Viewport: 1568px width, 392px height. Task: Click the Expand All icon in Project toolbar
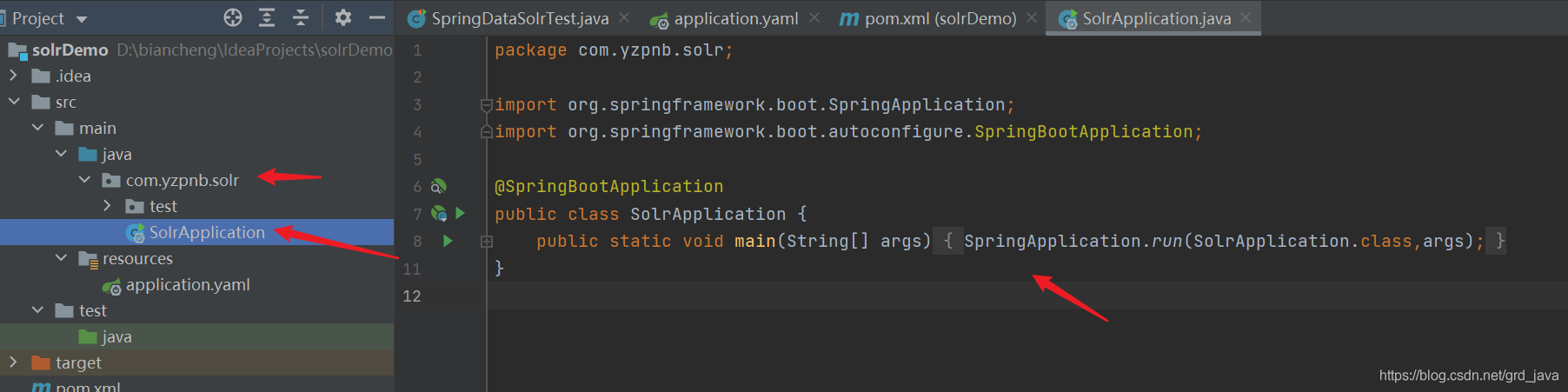(x=267, y=17)
